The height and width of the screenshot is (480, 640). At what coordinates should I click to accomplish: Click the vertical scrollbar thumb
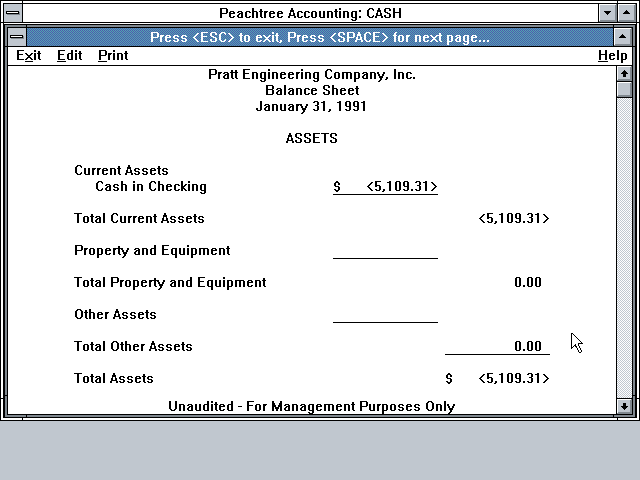tap(624, 89)
